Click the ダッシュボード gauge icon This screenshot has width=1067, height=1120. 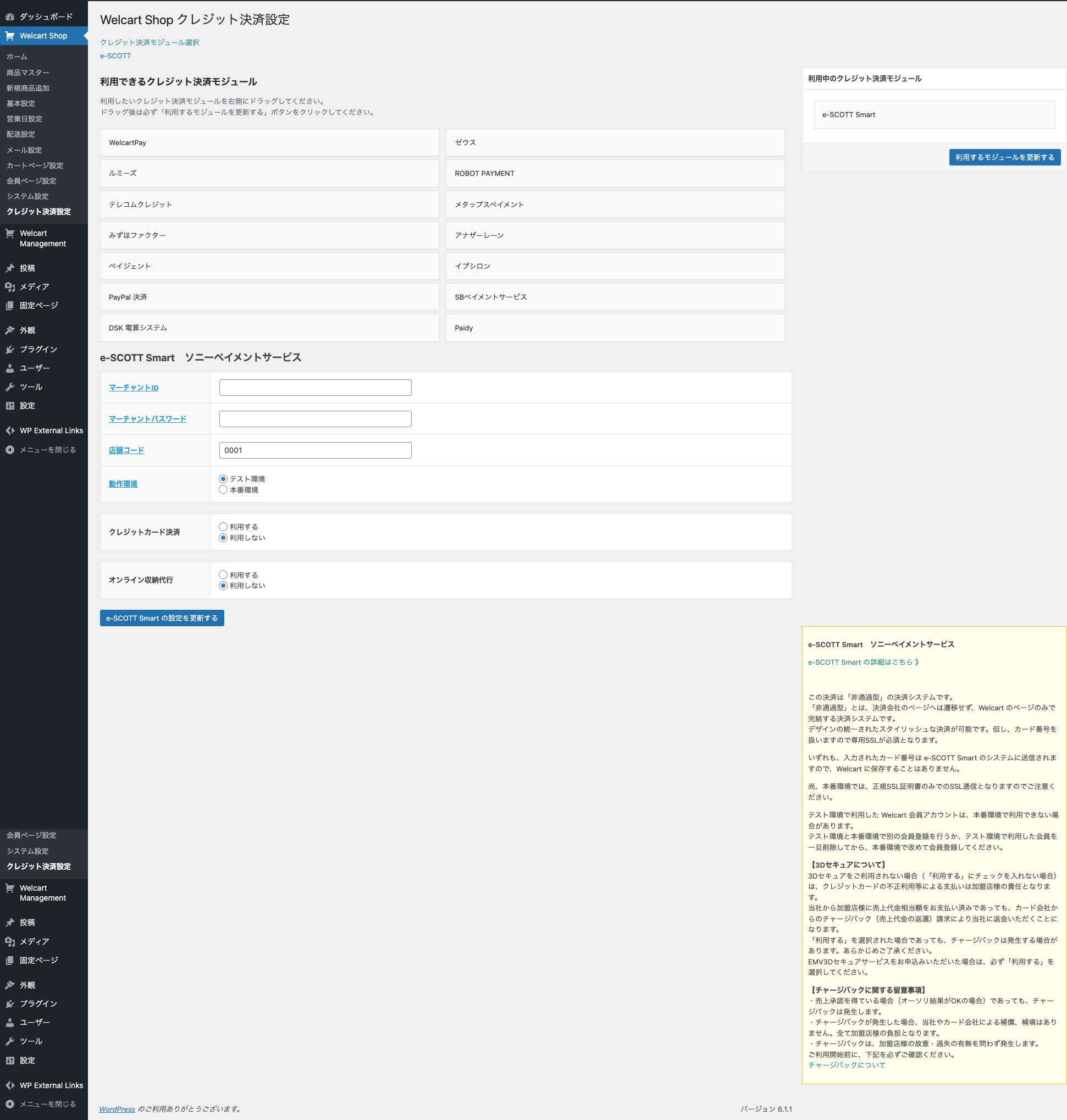point(10,17)
